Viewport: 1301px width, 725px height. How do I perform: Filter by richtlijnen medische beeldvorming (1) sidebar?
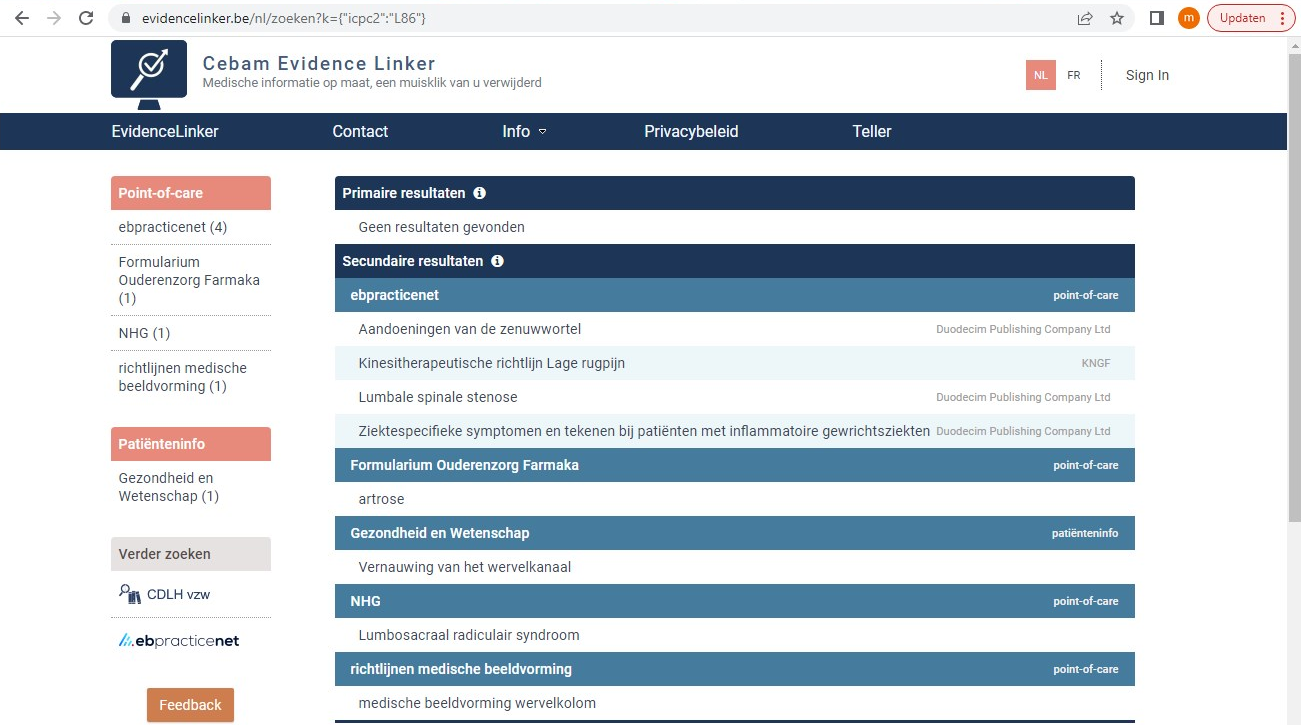(183, 377)
